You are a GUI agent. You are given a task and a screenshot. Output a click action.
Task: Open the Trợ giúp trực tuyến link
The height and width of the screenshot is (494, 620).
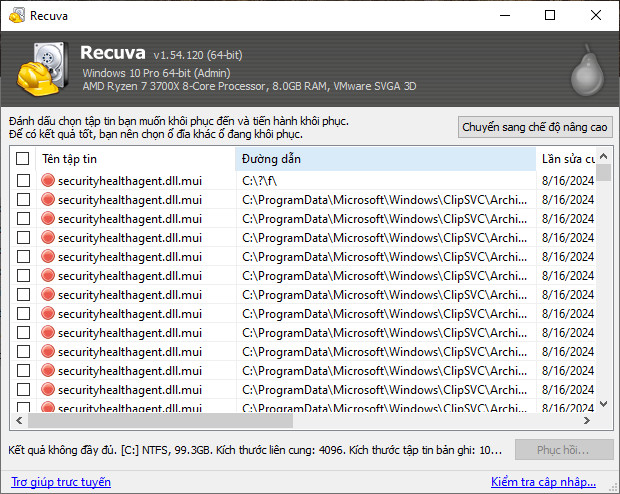pyautogui.click(x=59, y=482)
